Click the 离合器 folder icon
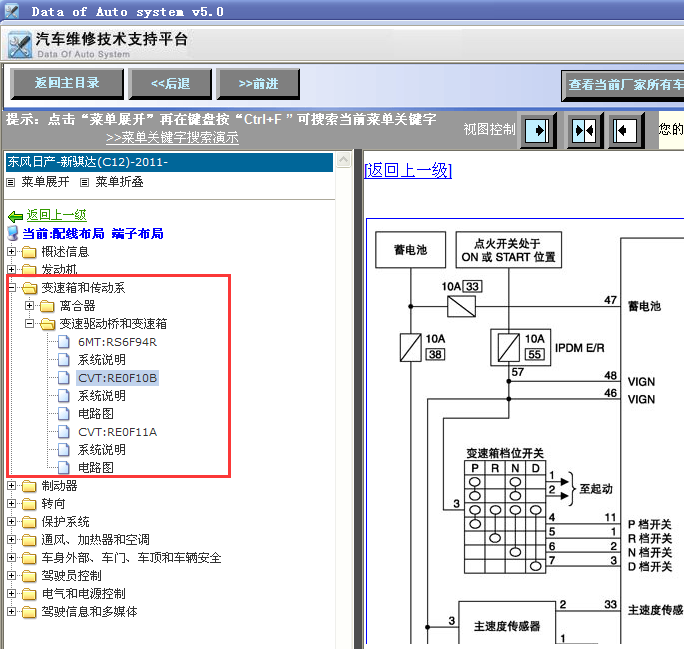The height and width of the screenshot is (649, 684). point(47,306)
